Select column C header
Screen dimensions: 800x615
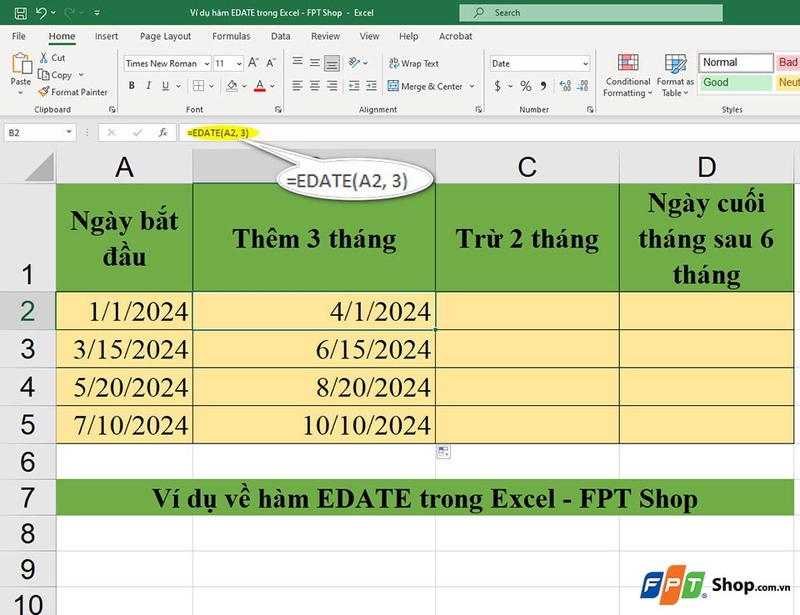pyautogui.click(x=527, y=167)
